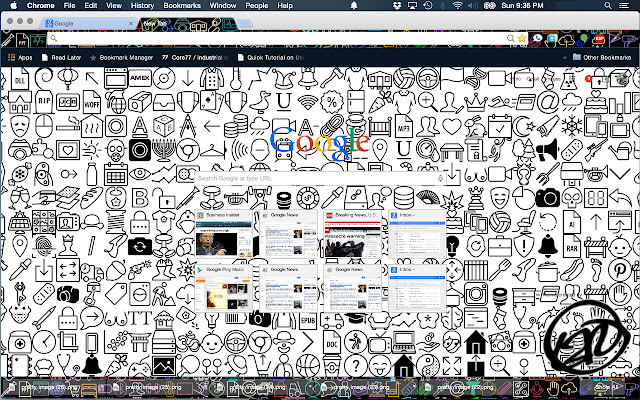Open the Business Insider most-visited tile
The image size is (640, 400).
224,234
